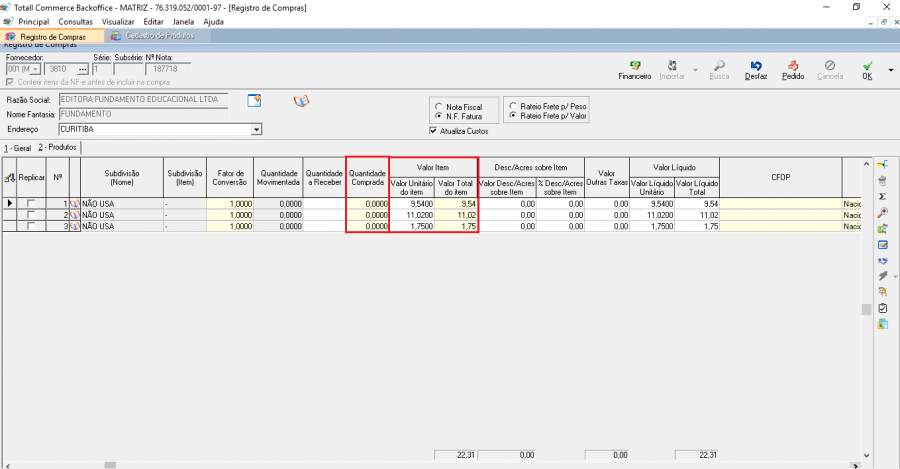Select the Nota Fiscal radio button
Image resolution: width=900 pixels, height=469 pixels.
click(438, 106)
